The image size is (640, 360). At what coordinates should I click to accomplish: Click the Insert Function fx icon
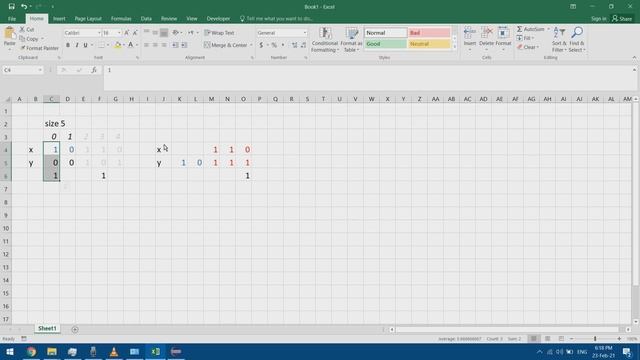tap(94, 70)
